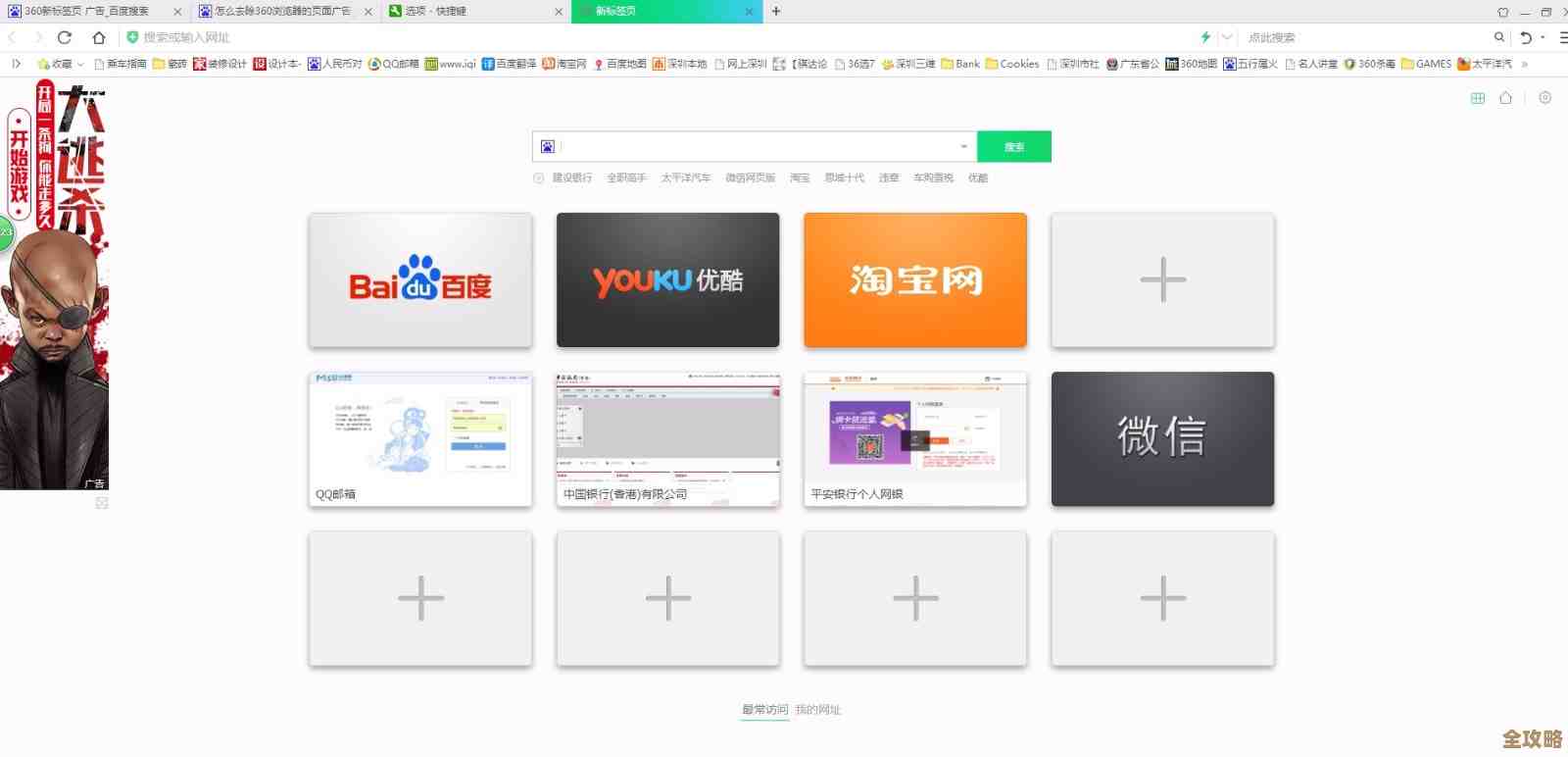The image size is (1568, 757).
Task: Open the 瓷砖 bookmark folder
Action: [170, 64]
